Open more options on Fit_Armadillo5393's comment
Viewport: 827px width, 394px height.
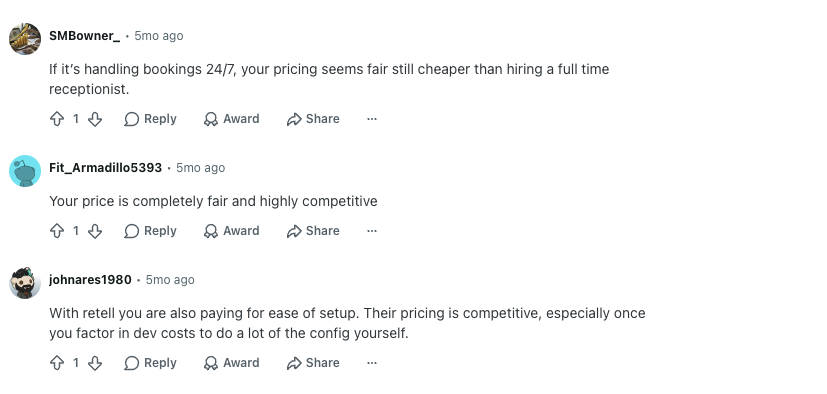point(372,231)
